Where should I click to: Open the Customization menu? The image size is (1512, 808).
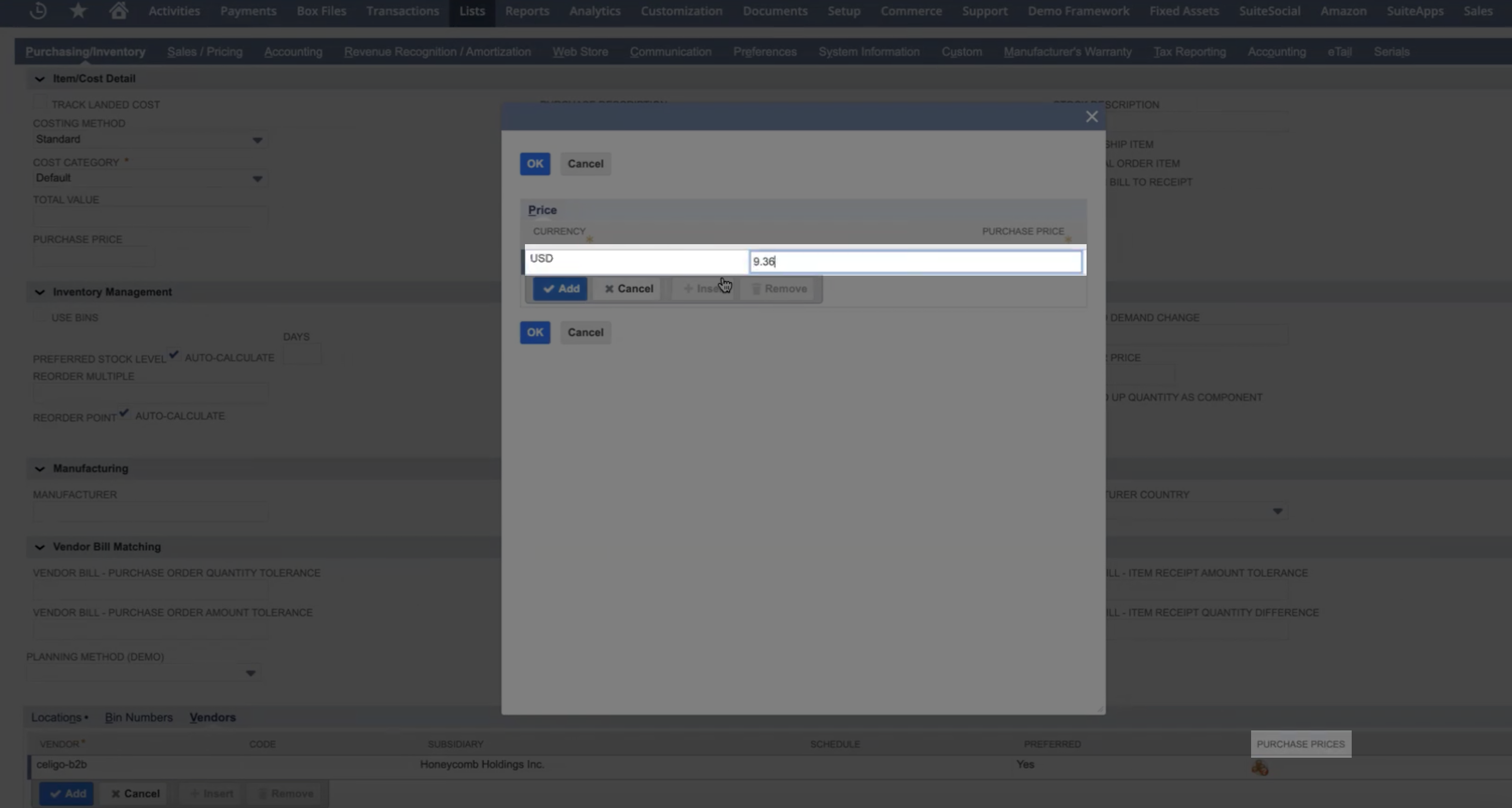coord(682,11)
